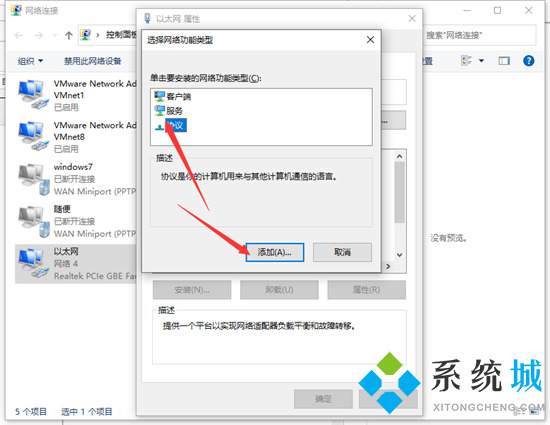The image size is (550, 425).
Task: Select the 客户端 network feature icon
Action: [x=160, y=96]
